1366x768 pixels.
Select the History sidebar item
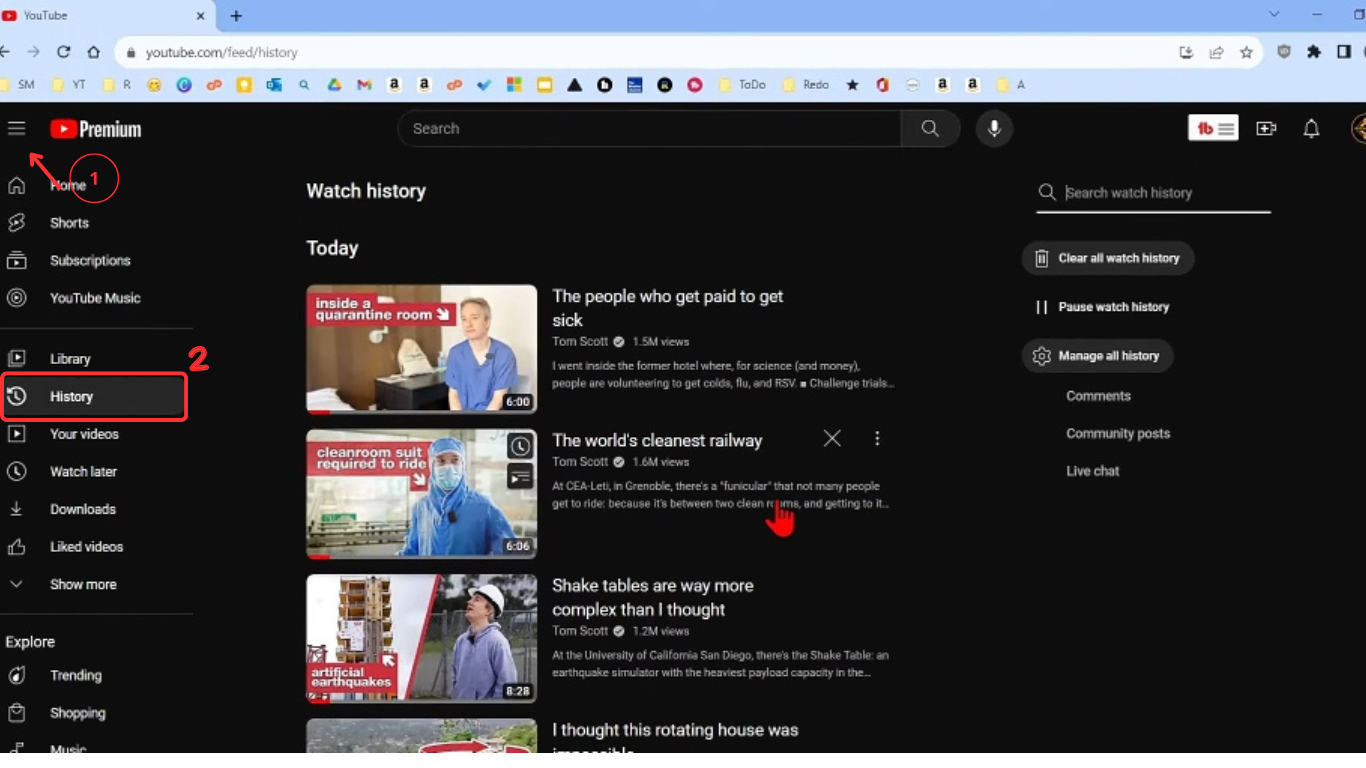point(94,397)
